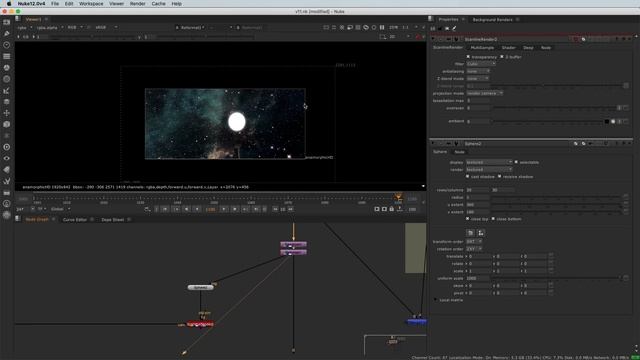Open the File menu

pos(55,4)
